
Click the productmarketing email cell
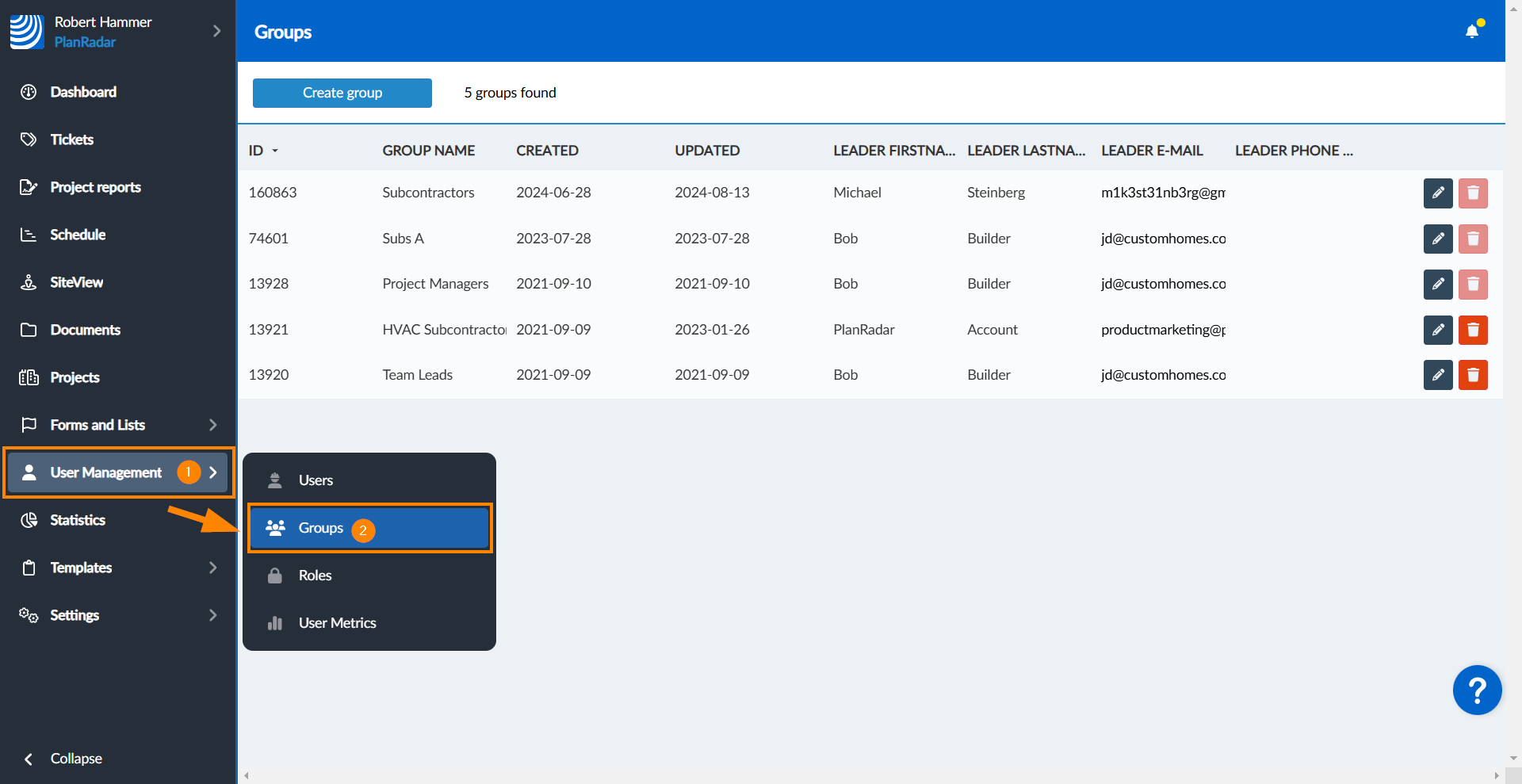click(1163, 330)
